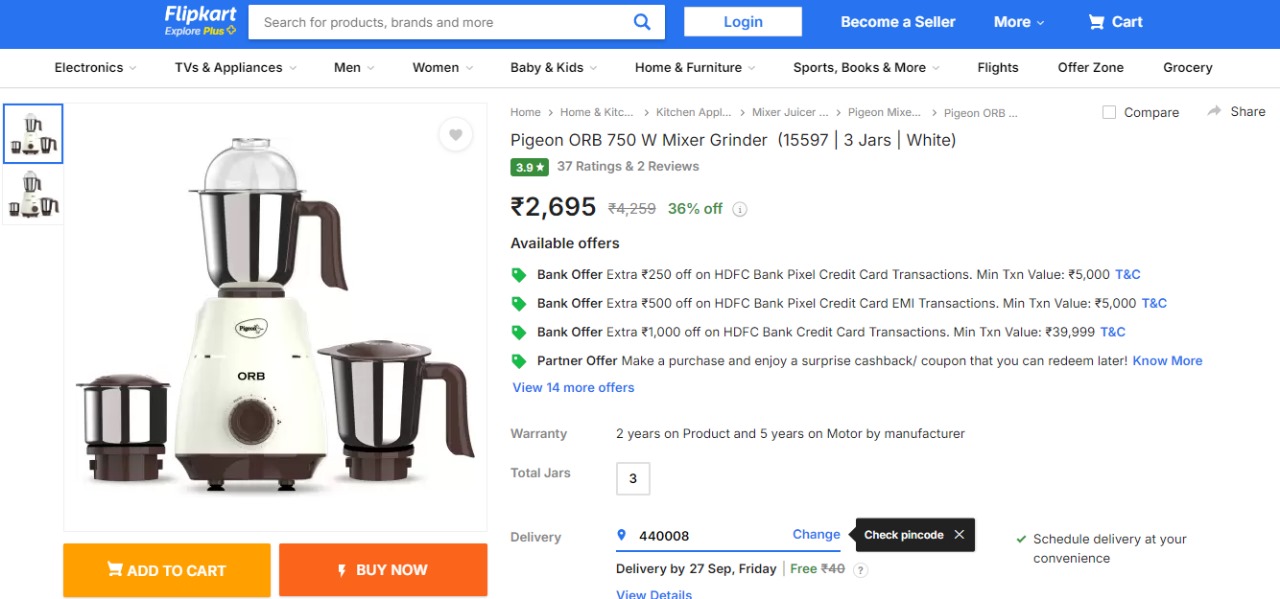
Task: Click View 14 more offers link
Action: pos(573,388)
